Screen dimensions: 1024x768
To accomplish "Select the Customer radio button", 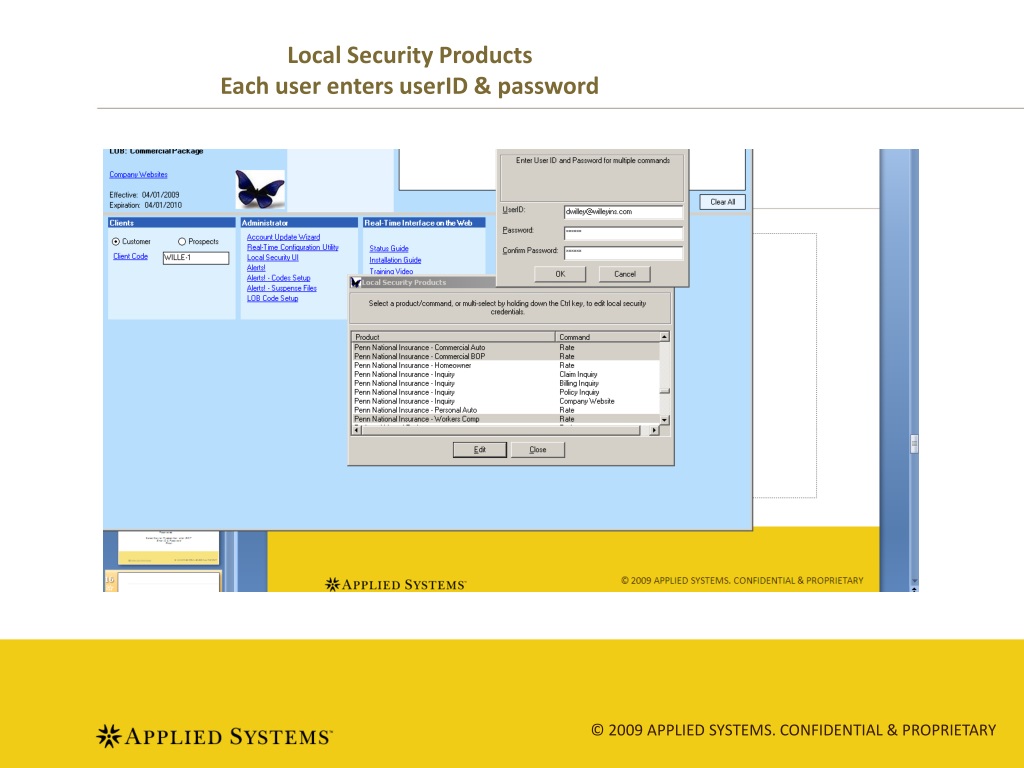I will coord(116,242).
